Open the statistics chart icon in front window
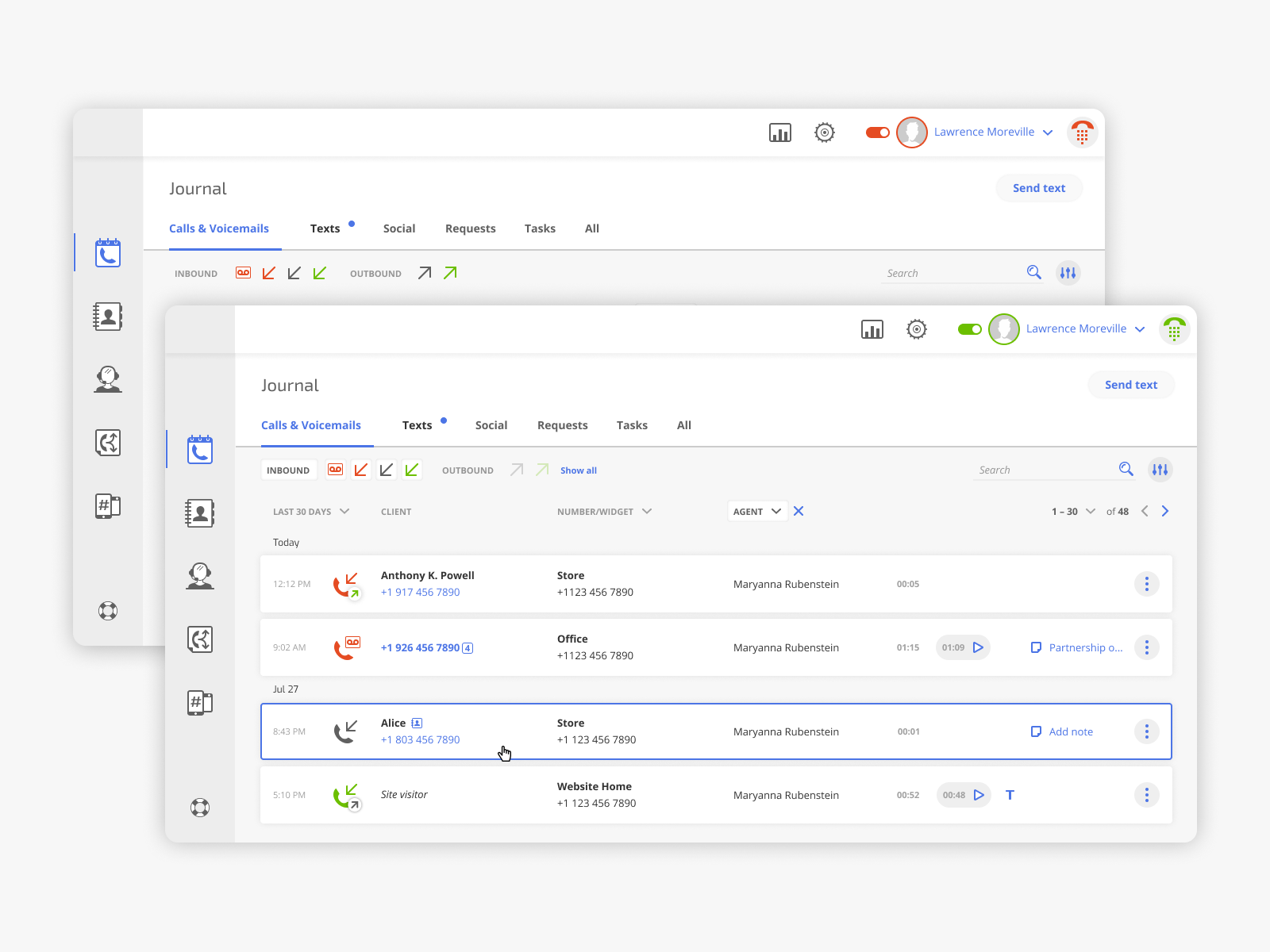1270x952 pixels. point(872,329)
